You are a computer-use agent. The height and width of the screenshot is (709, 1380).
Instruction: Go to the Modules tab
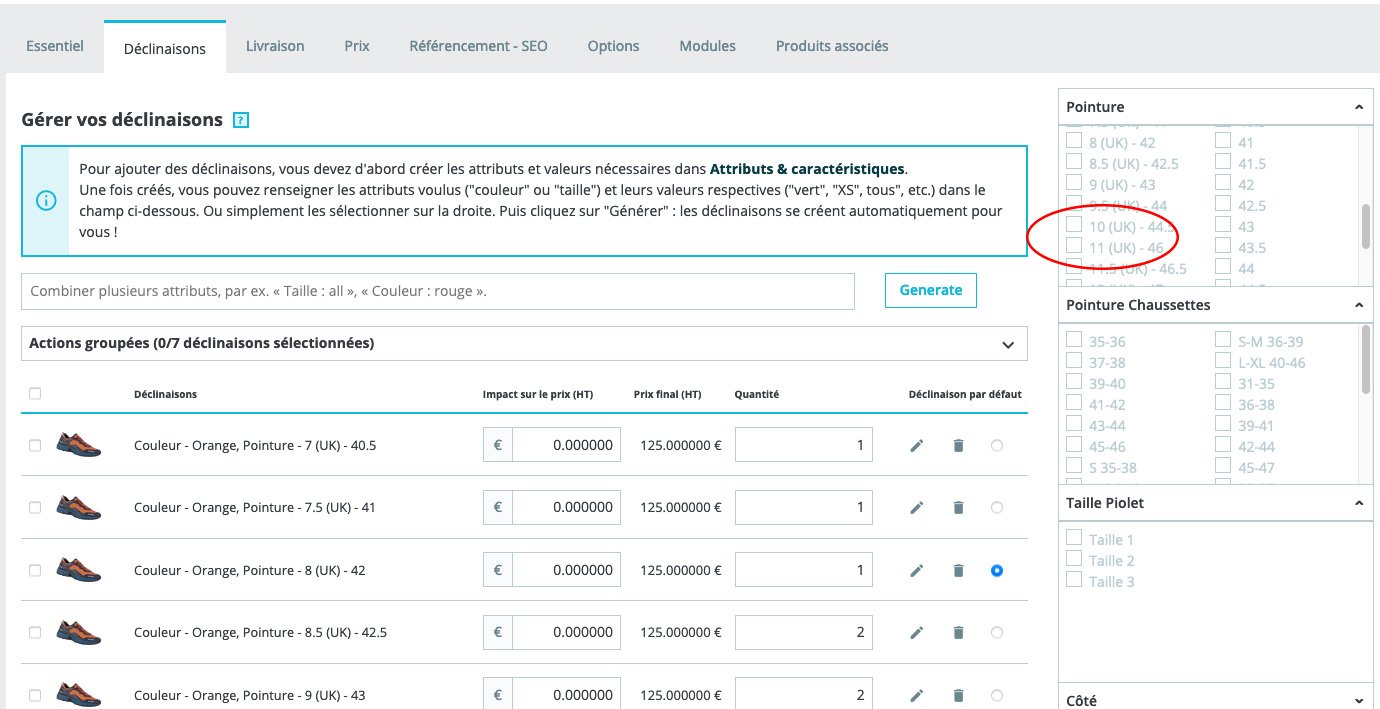coord(708,46)
